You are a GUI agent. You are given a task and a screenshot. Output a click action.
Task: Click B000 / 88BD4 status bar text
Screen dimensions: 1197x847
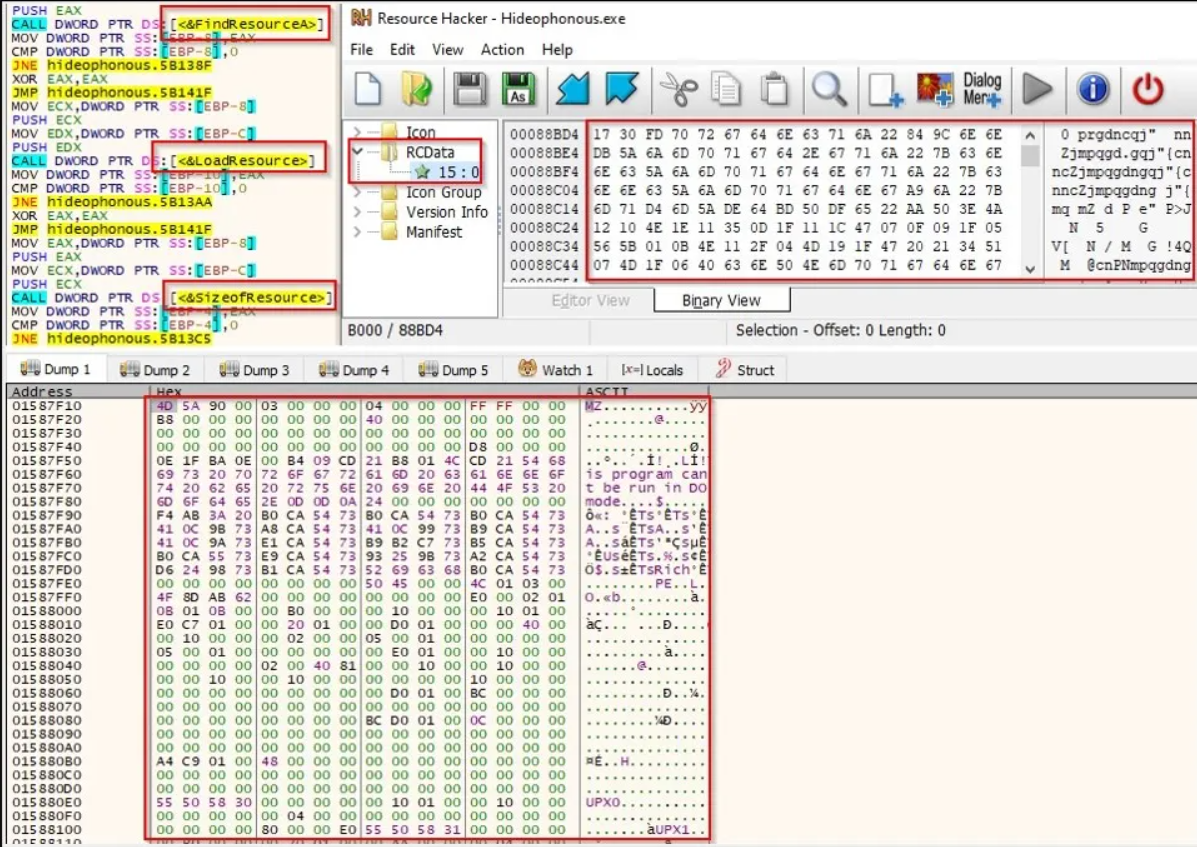tap(395, 330)
